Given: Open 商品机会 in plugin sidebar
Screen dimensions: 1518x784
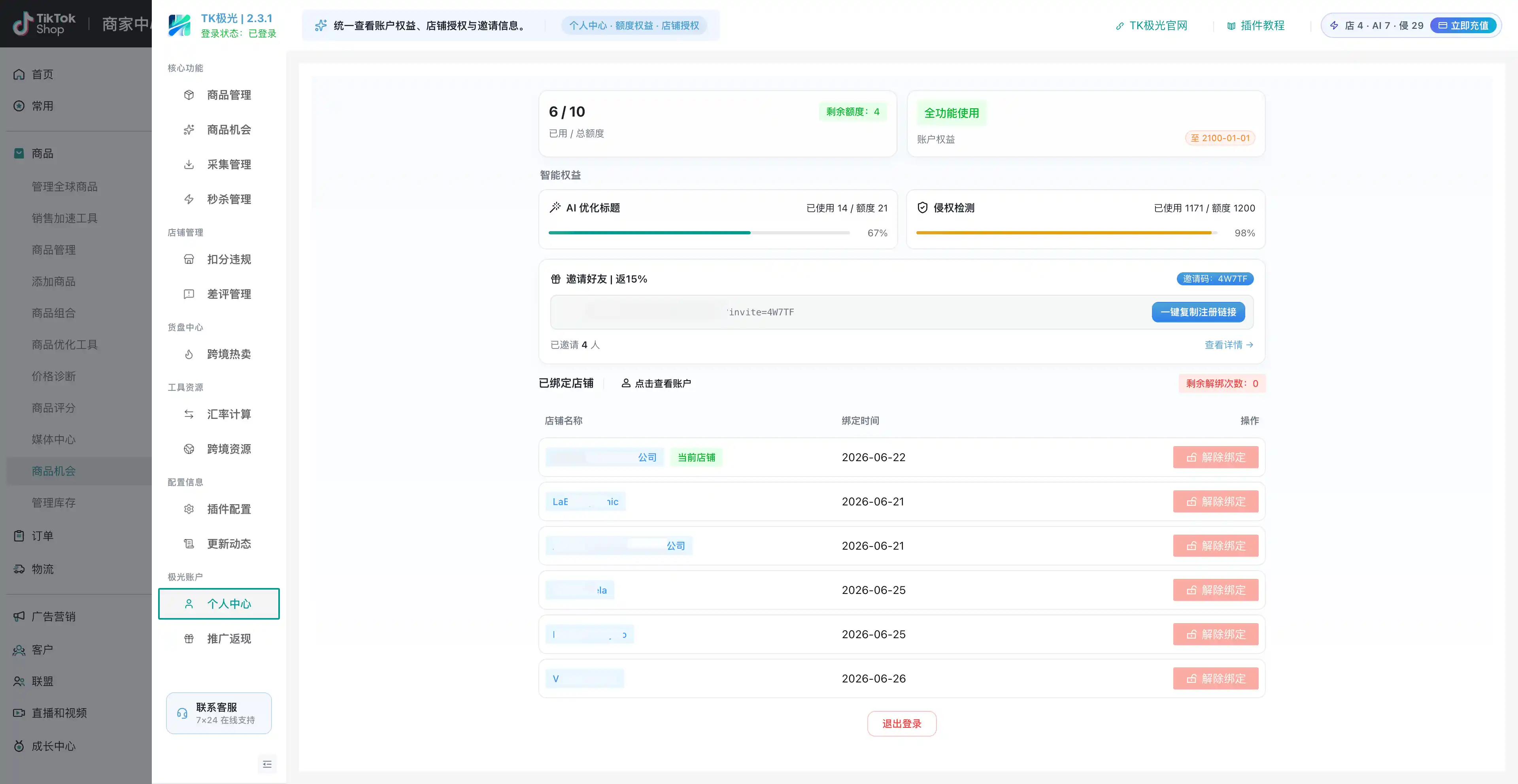Looking at the screenshot, I should coord(219,130).
